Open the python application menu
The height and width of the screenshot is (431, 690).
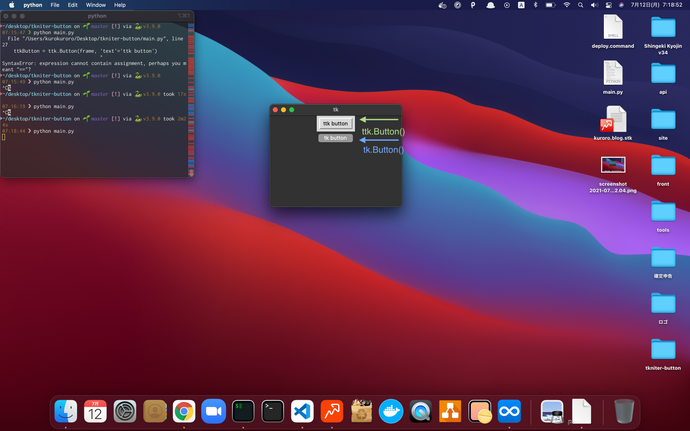(33, 5)
